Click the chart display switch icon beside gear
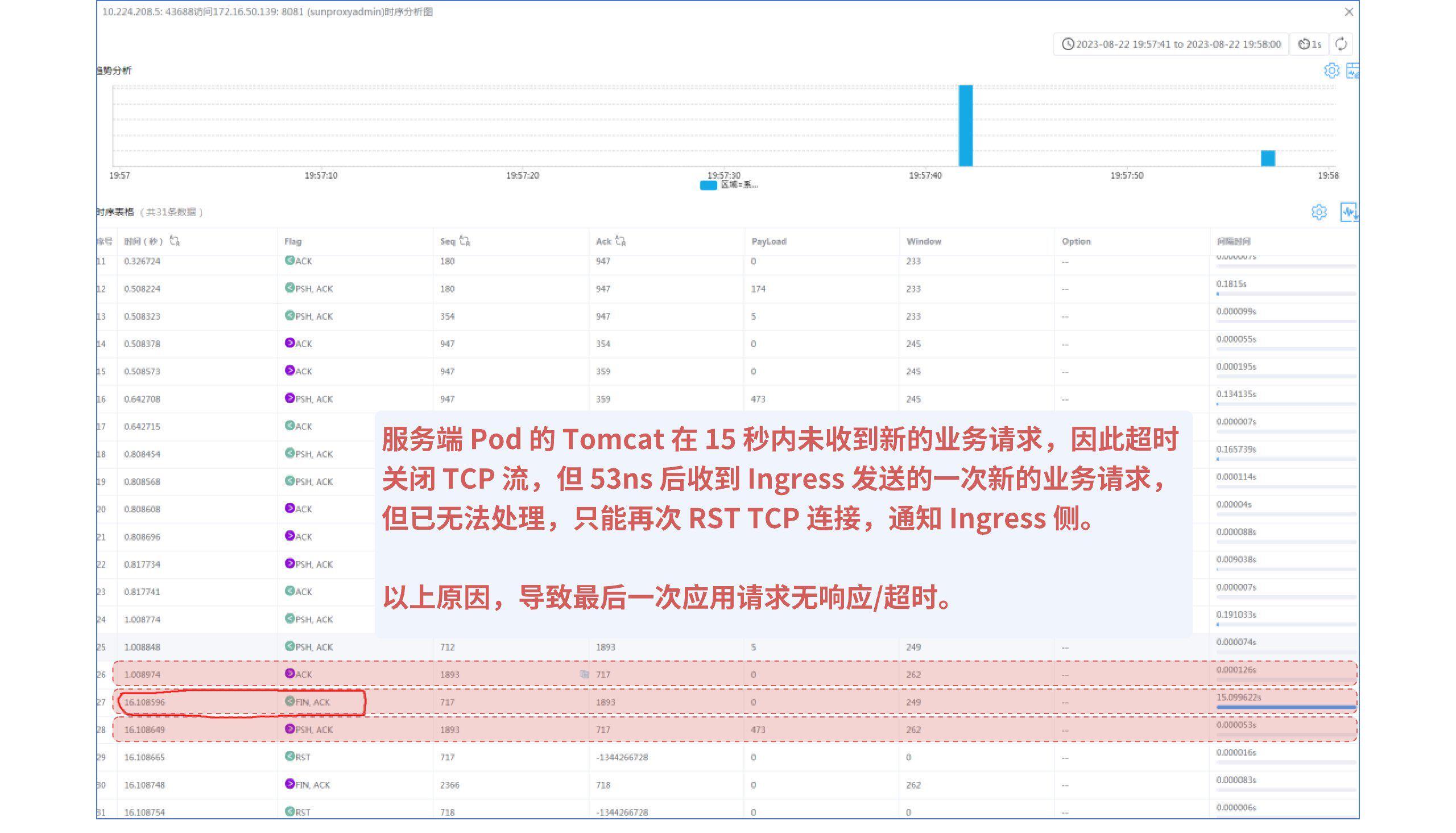 (x=1352, y=71)
